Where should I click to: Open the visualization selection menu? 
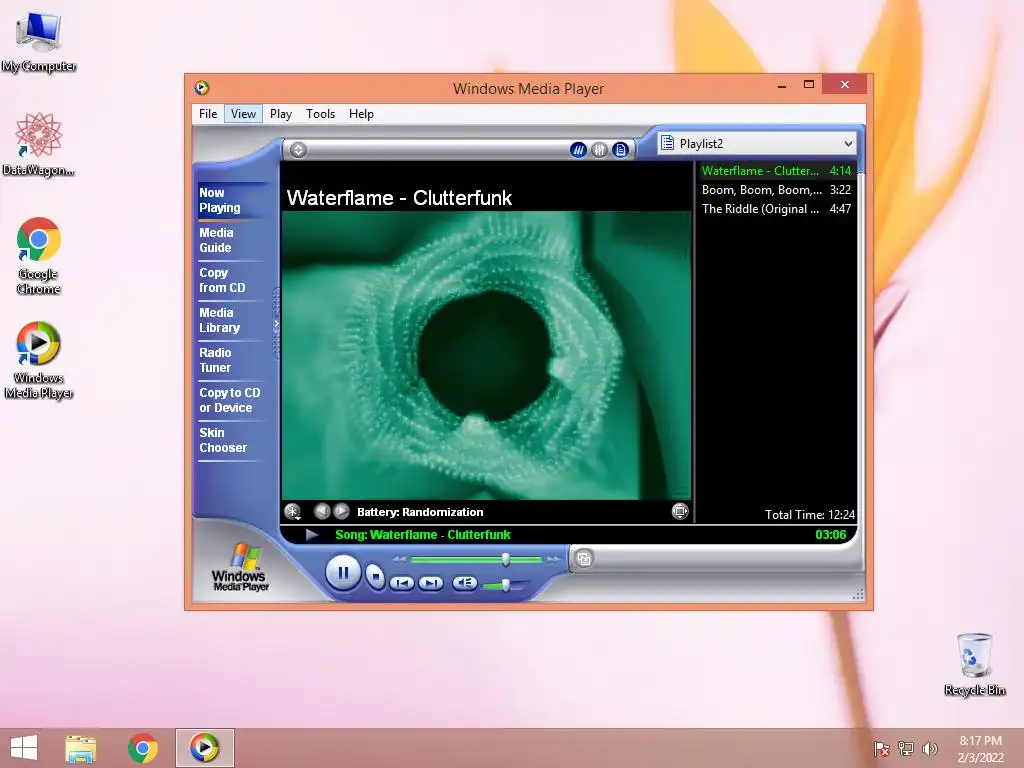[x=293, y=511]
